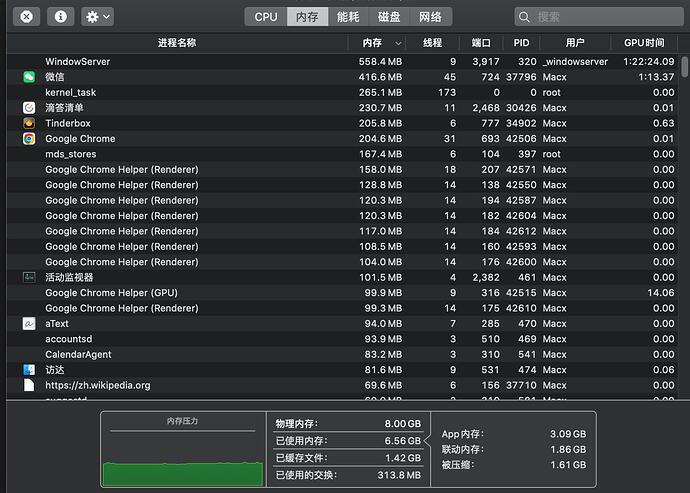Click the https://zh.wikipedia.org process name

[98, 385]
